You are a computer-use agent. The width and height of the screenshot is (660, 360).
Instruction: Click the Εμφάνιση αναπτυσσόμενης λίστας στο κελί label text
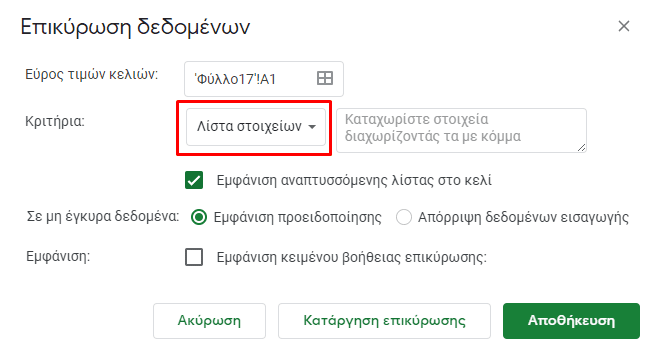(354, 180)
